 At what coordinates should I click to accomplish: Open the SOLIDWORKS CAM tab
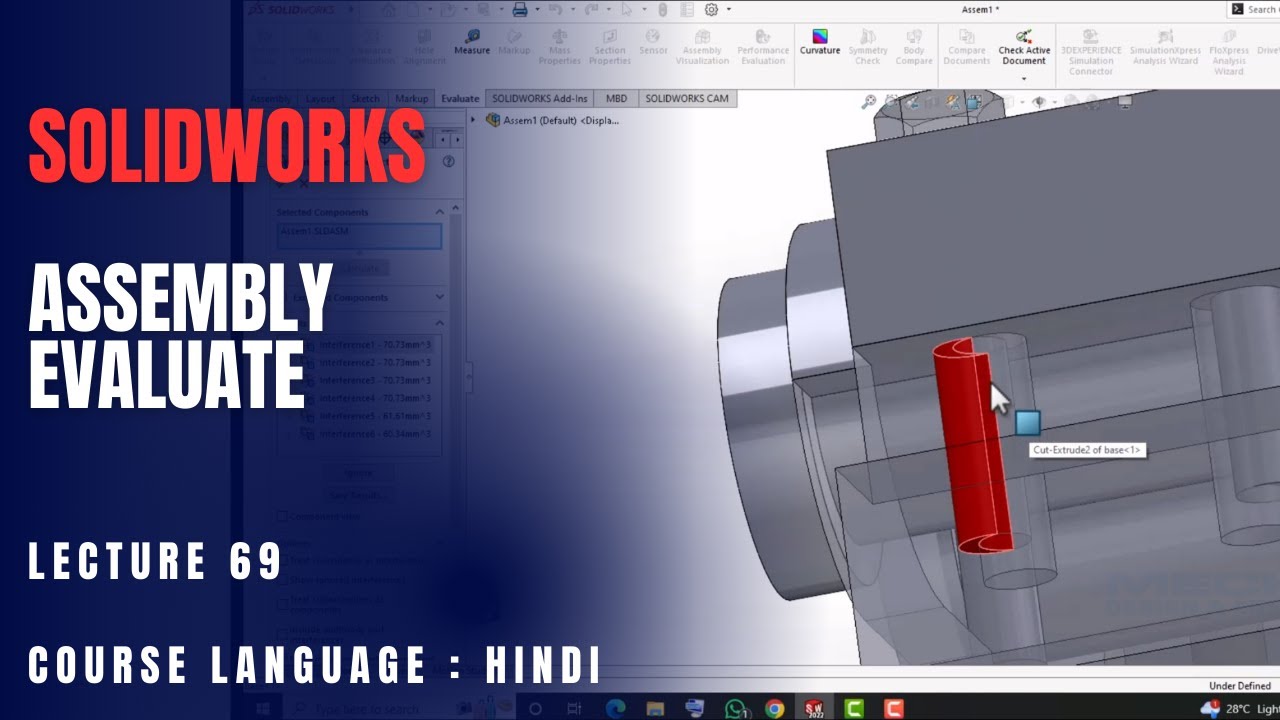[x=687, y=98]
